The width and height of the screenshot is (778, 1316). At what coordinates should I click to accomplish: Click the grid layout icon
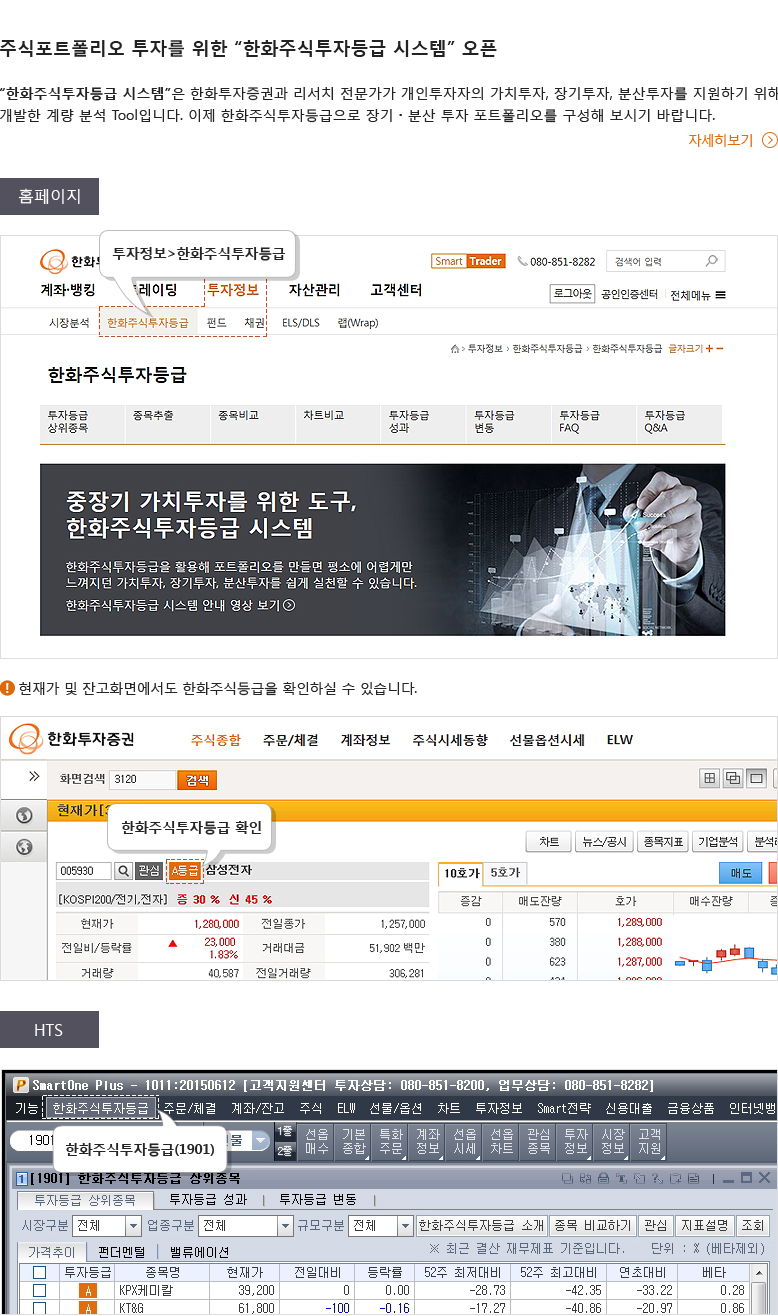pos(710,779)
